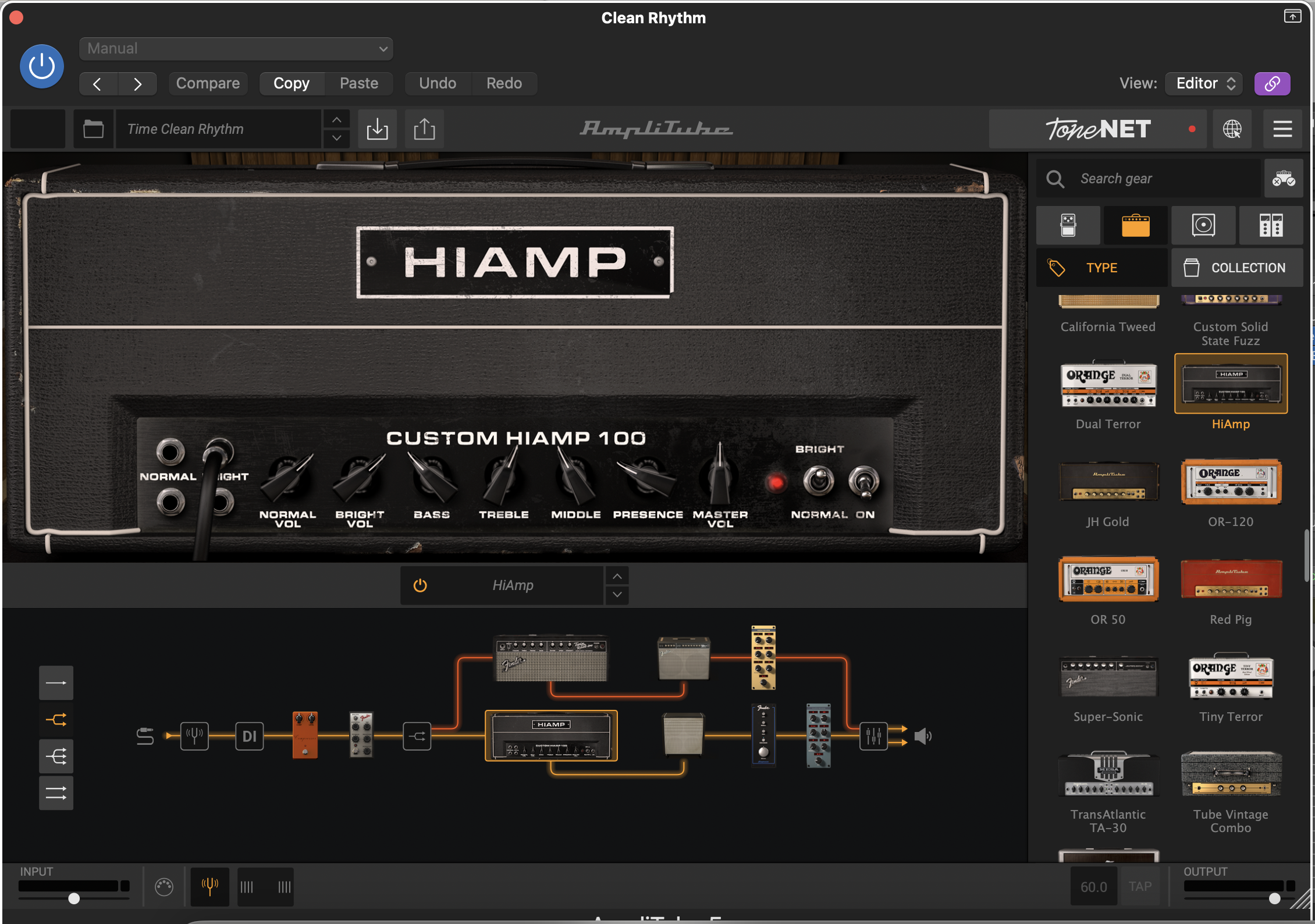Screen dimensions: 1315x924
Task: Select the Super-Sonic amp thumbnail
Action: point(1108,677)
